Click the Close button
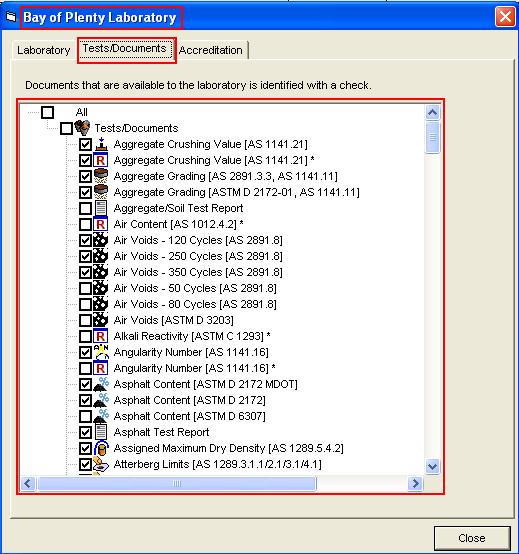The width and height of the screenshot is (519, 554). 472,538
